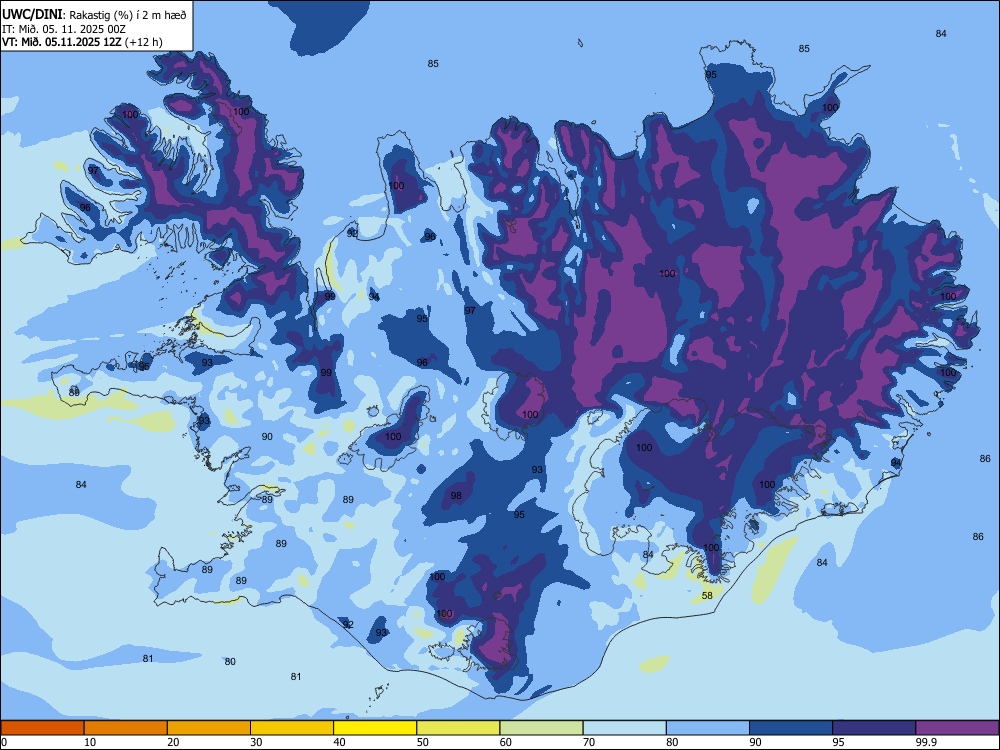Click the legend tick label 40
This screenshot has height=750, width=1000.
339,742
